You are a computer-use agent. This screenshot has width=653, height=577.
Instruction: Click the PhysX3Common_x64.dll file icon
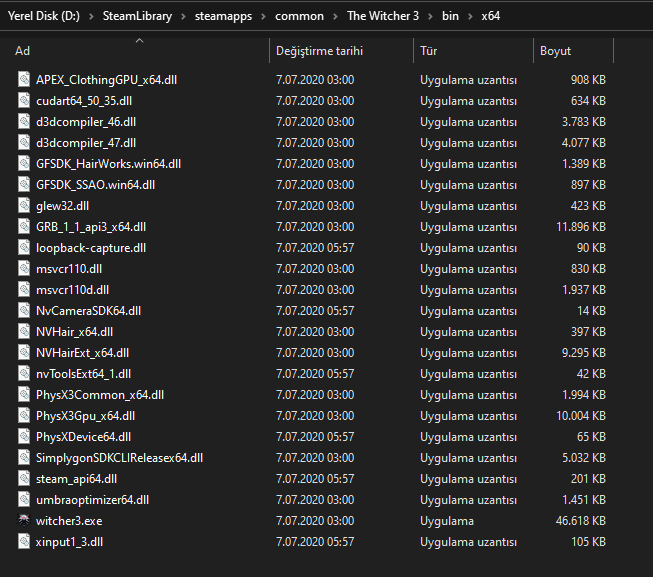click(x=24, y=394)
